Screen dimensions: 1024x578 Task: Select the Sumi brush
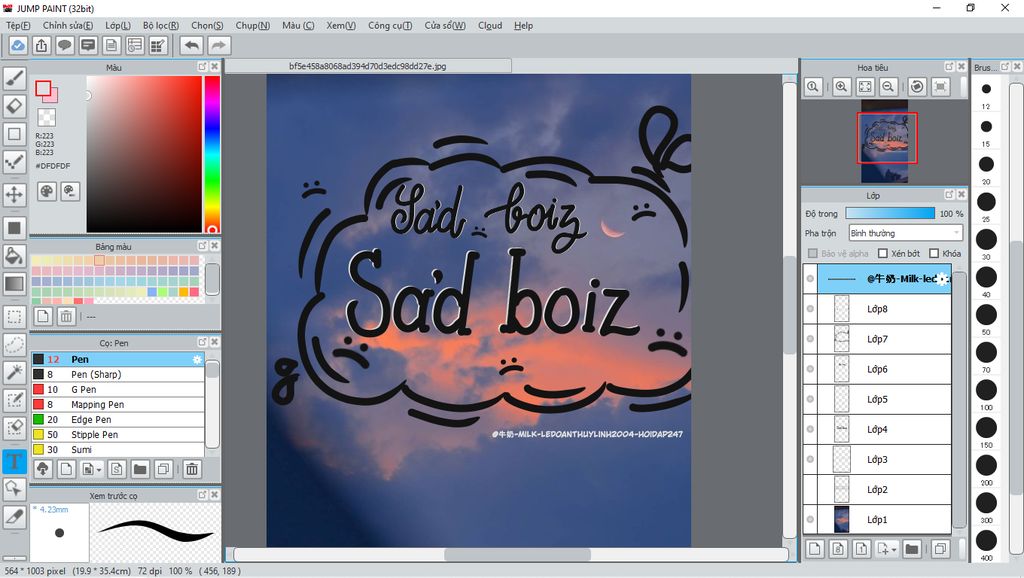(x=118, y=449)
